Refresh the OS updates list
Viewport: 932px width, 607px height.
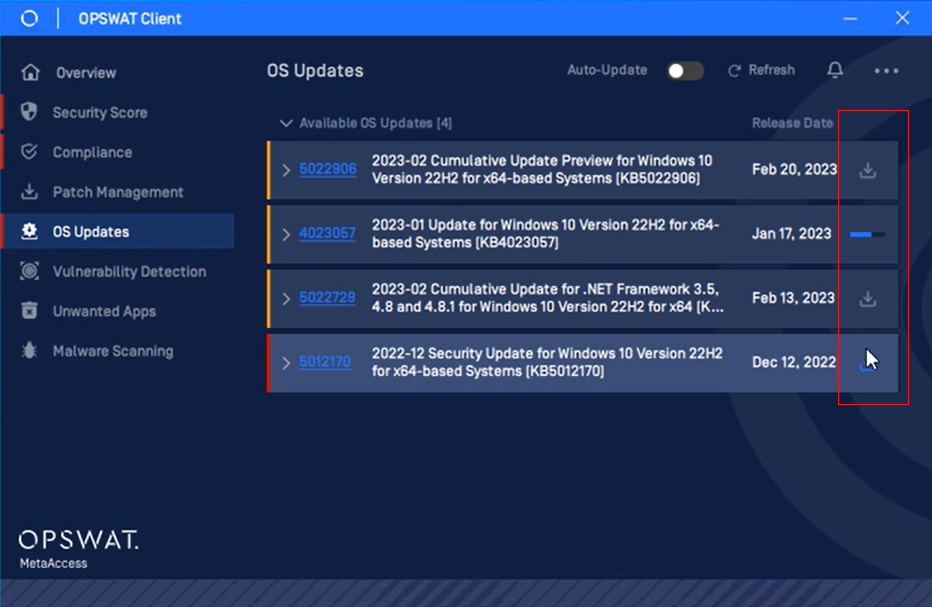point(761,70)
